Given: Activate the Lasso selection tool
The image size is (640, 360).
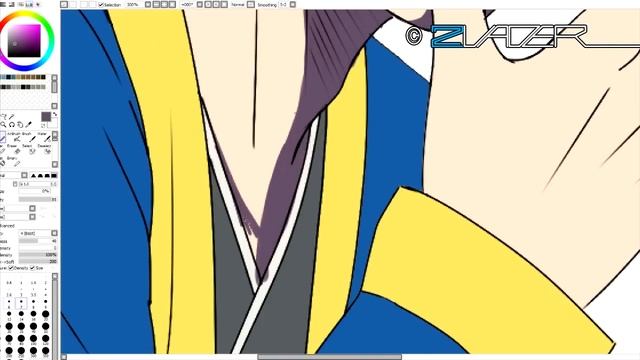Looking at the screenshot, I should tap(4, 117).
